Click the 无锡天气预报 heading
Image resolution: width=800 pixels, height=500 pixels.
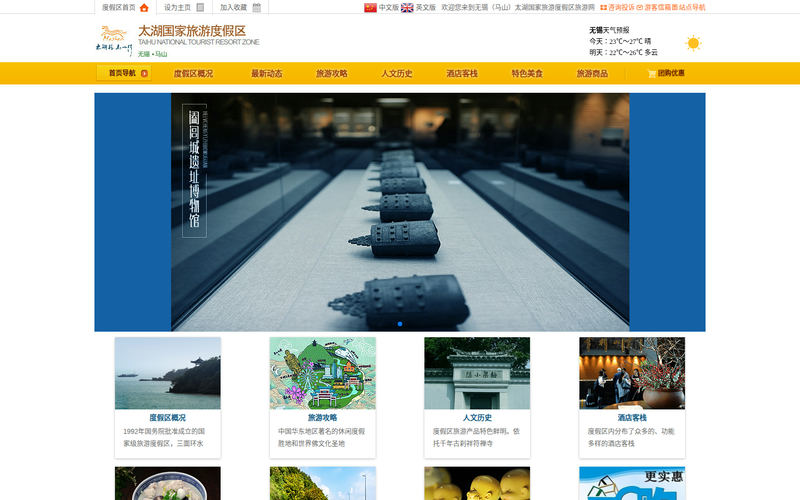[609, 30]
